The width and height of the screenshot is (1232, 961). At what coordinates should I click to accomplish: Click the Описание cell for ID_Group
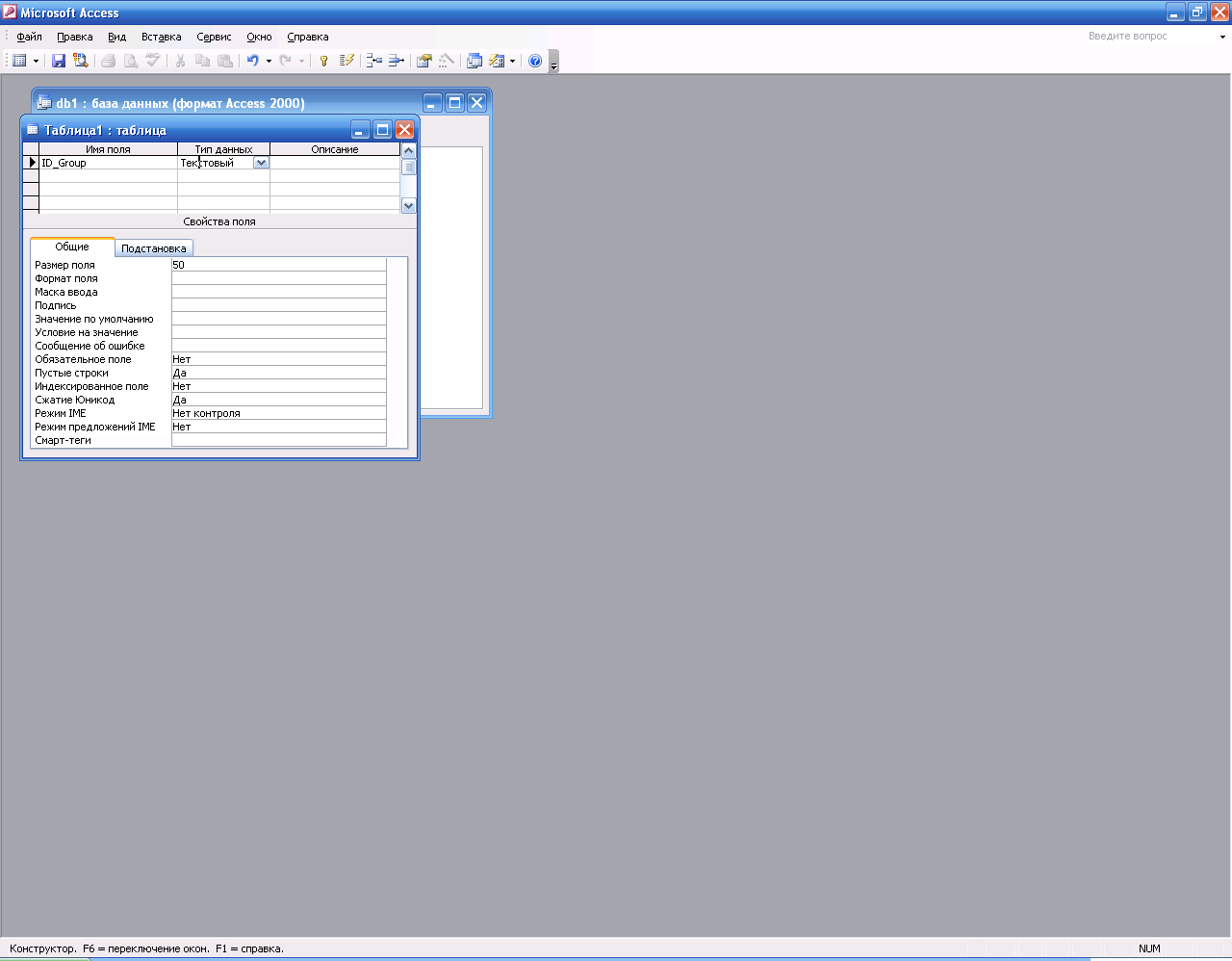point(335,163)
